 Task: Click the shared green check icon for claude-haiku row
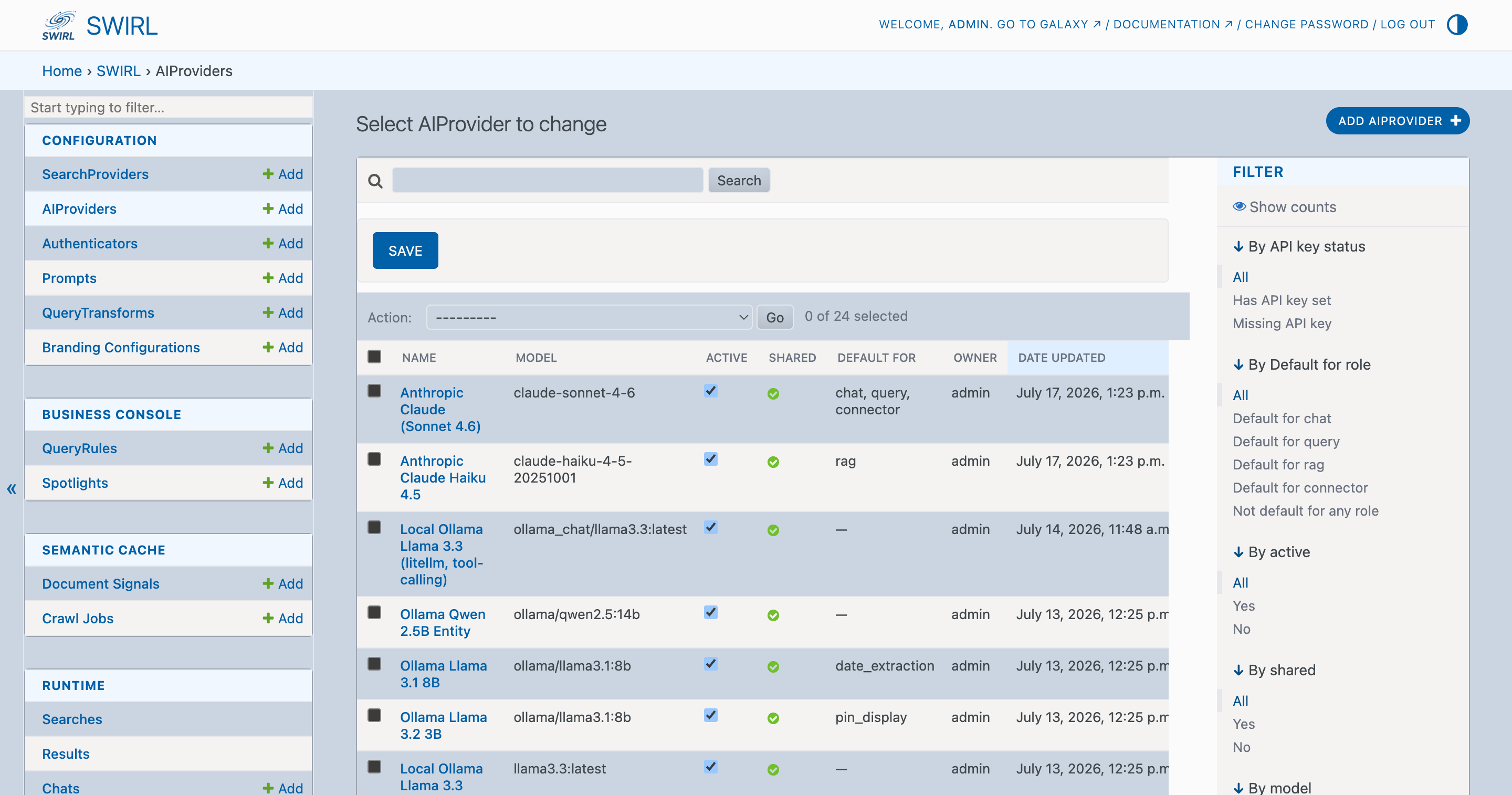click(x=773, y=462)
